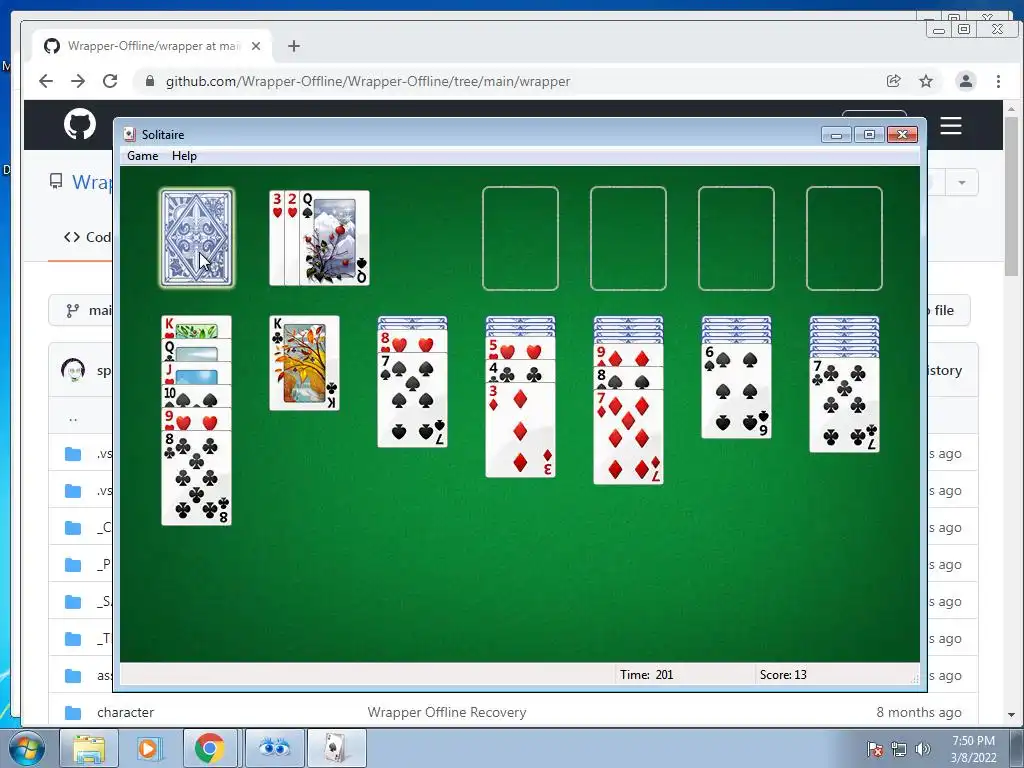The image size is (1024, 768).
Task: Open Windows Explorer from the taskbar
Action: (89, 748)
